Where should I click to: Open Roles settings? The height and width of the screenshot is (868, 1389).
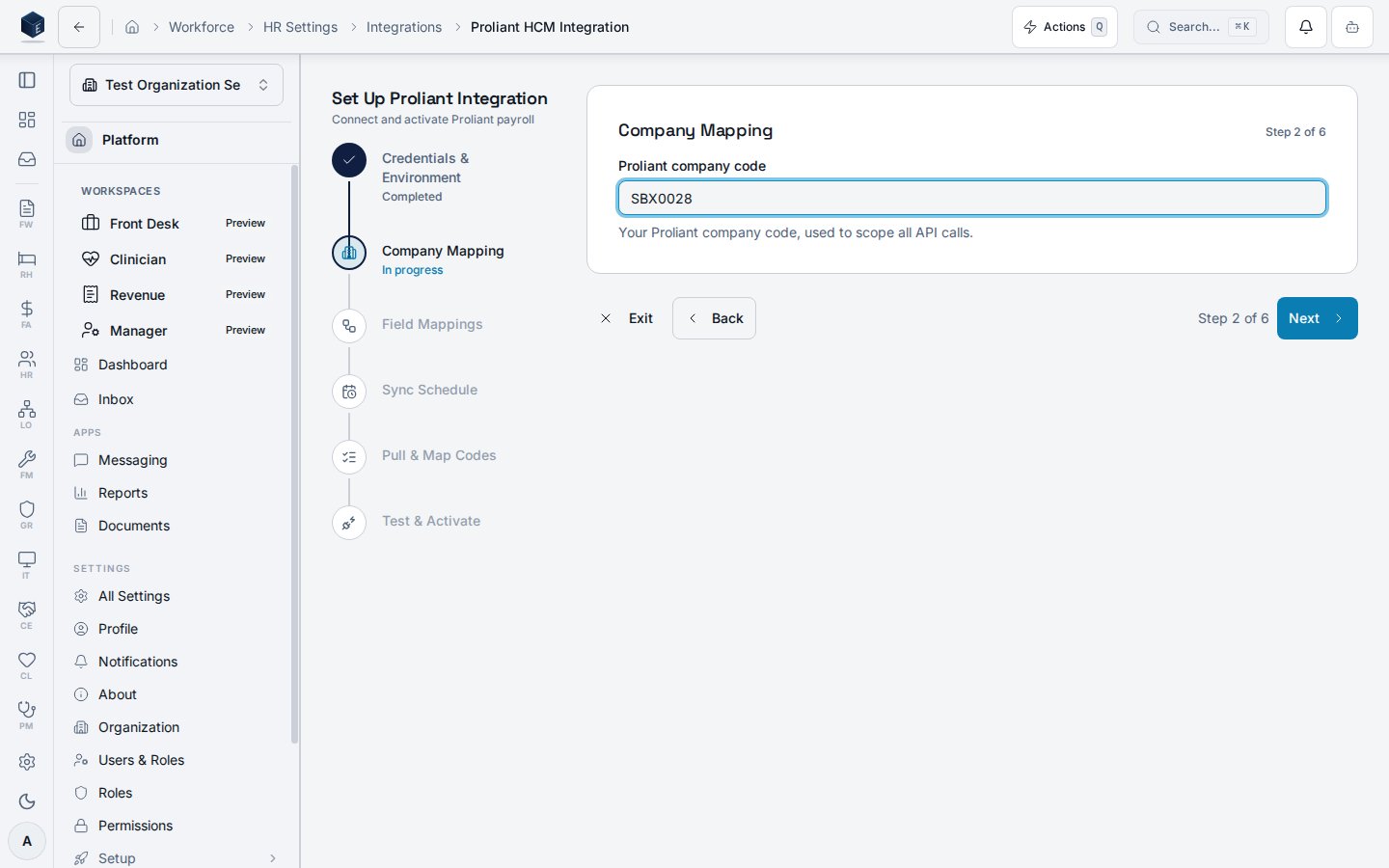tap(177, 793)
